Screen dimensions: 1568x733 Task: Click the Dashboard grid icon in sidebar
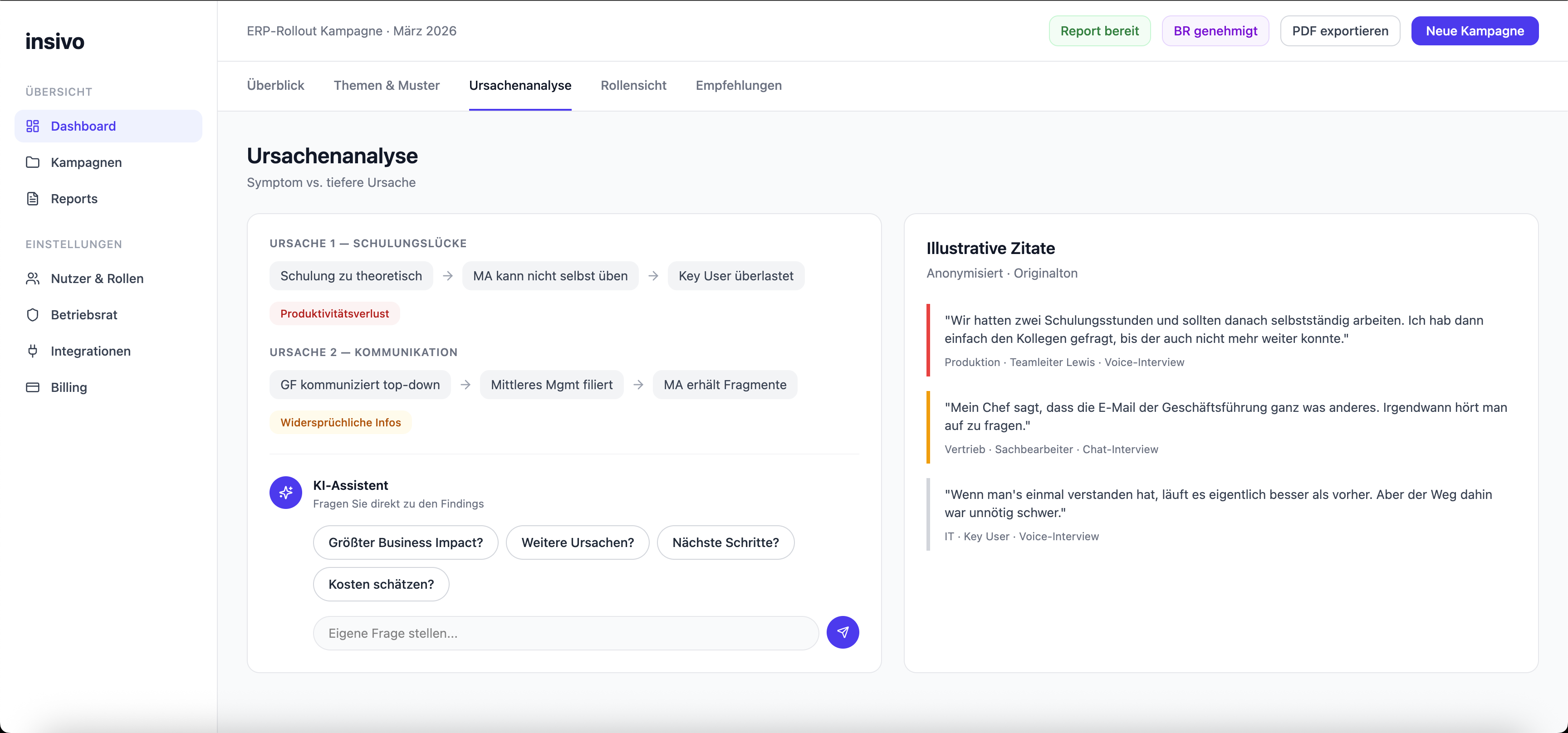pos(33,126)
